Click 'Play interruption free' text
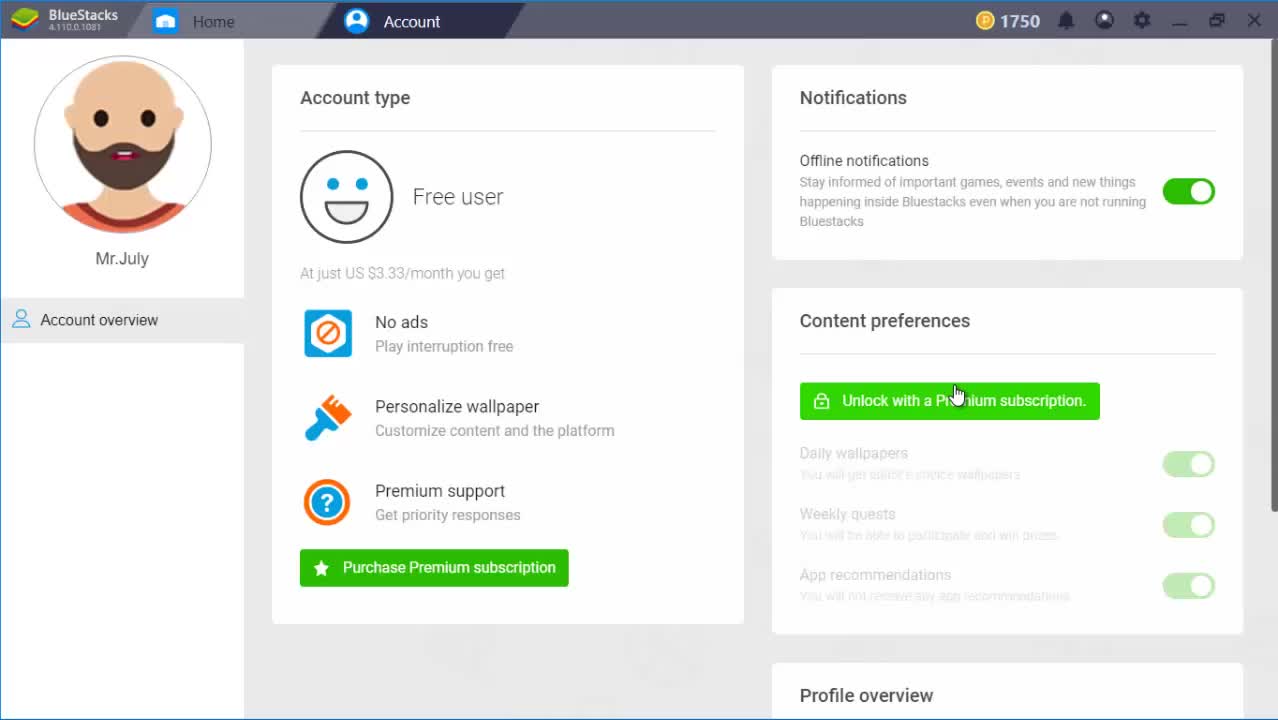Image resolution: width=1278 pixels, height=720 pixels. pos(444,347)
